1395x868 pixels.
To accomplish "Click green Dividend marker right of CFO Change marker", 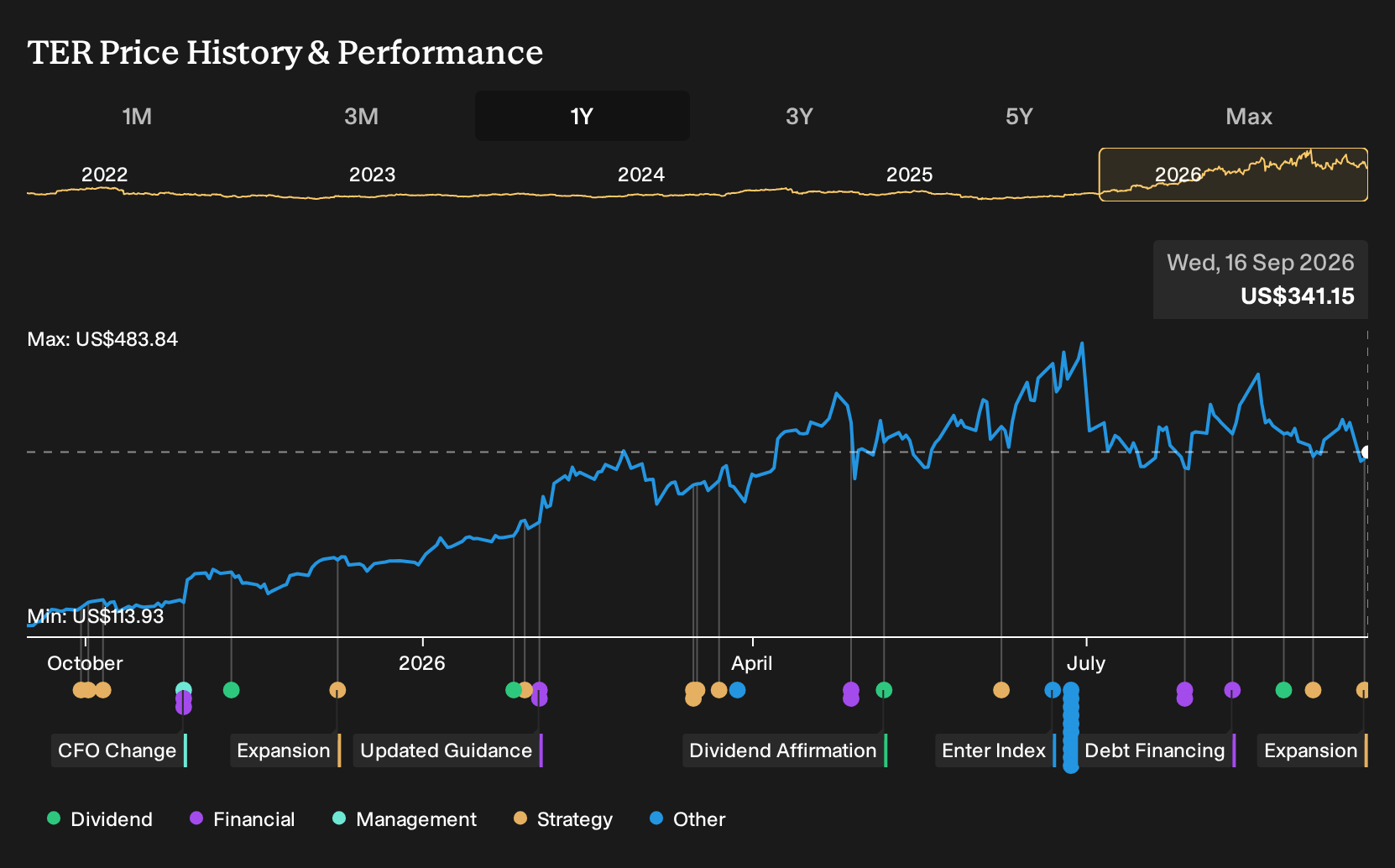I will coord(232,690).
